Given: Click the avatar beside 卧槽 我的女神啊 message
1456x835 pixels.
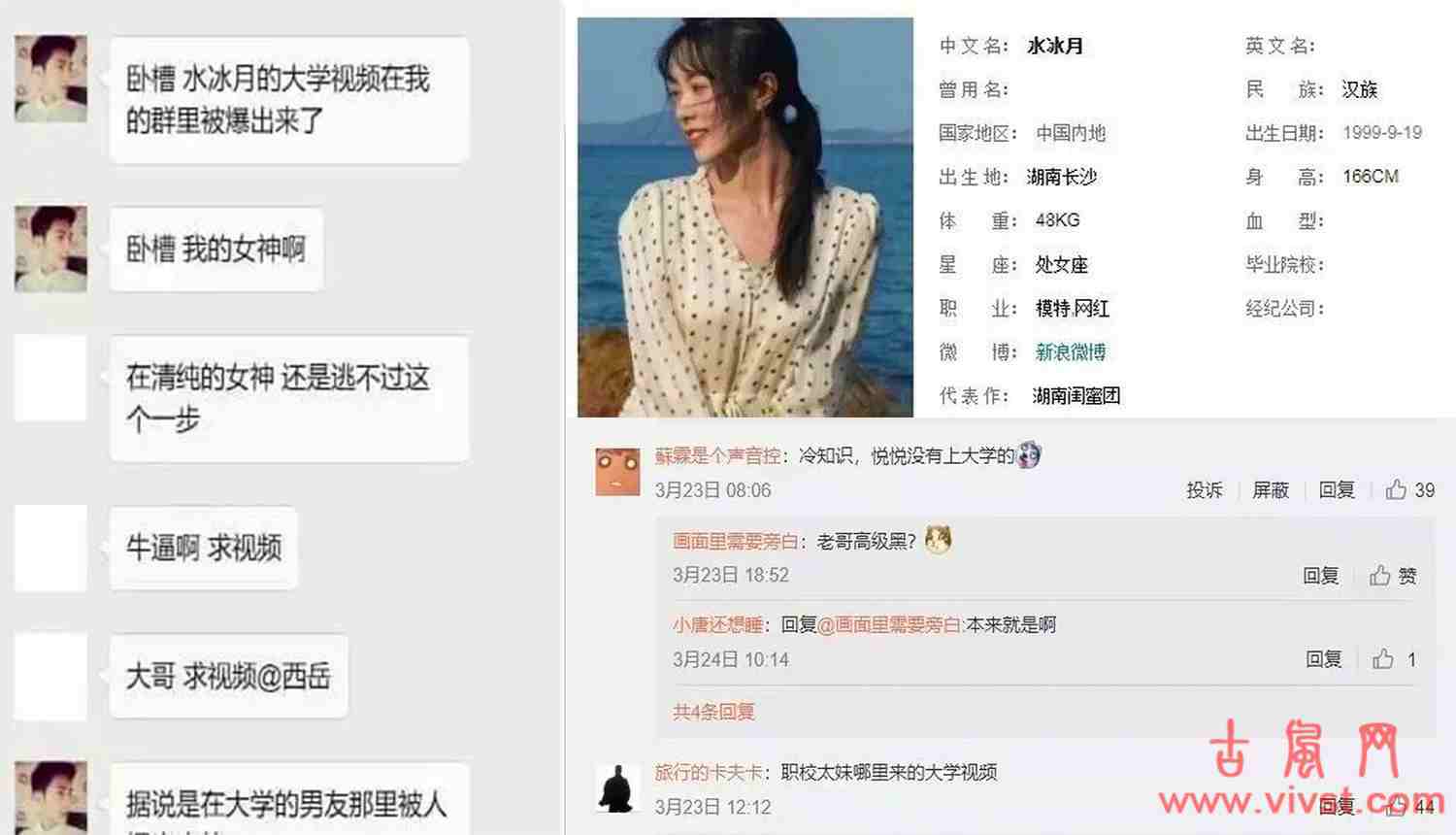Looking at the screenshot, I should click(50, 249).
